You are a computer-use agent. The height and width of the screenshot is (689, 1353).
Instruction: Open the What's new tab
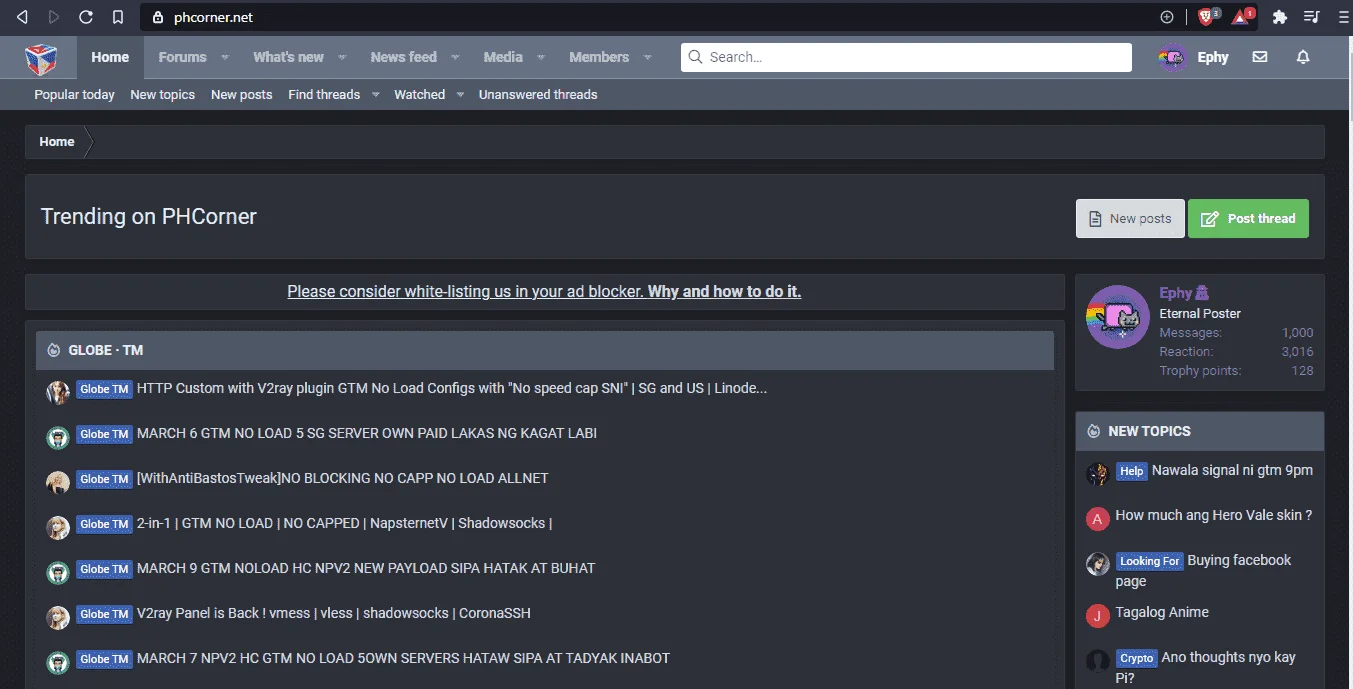(x=288, y=57)
